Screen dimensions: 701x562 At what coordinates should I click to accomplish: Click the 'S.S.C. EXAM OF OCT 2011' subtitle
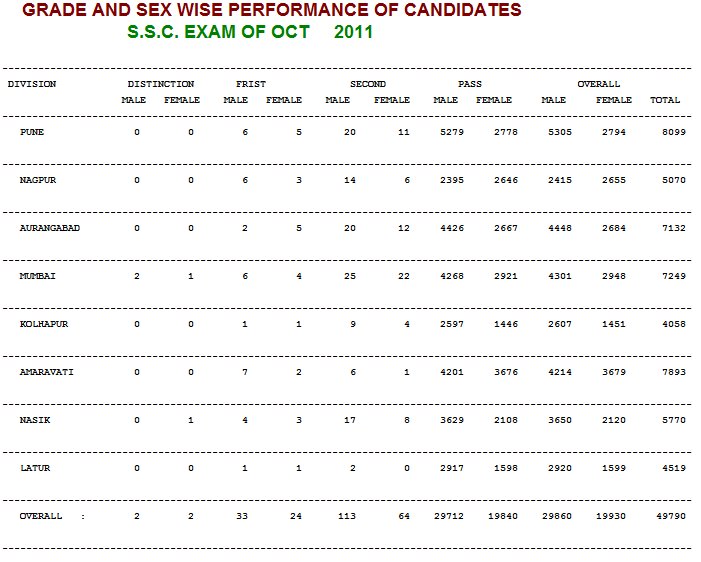[x=250, y=32]
